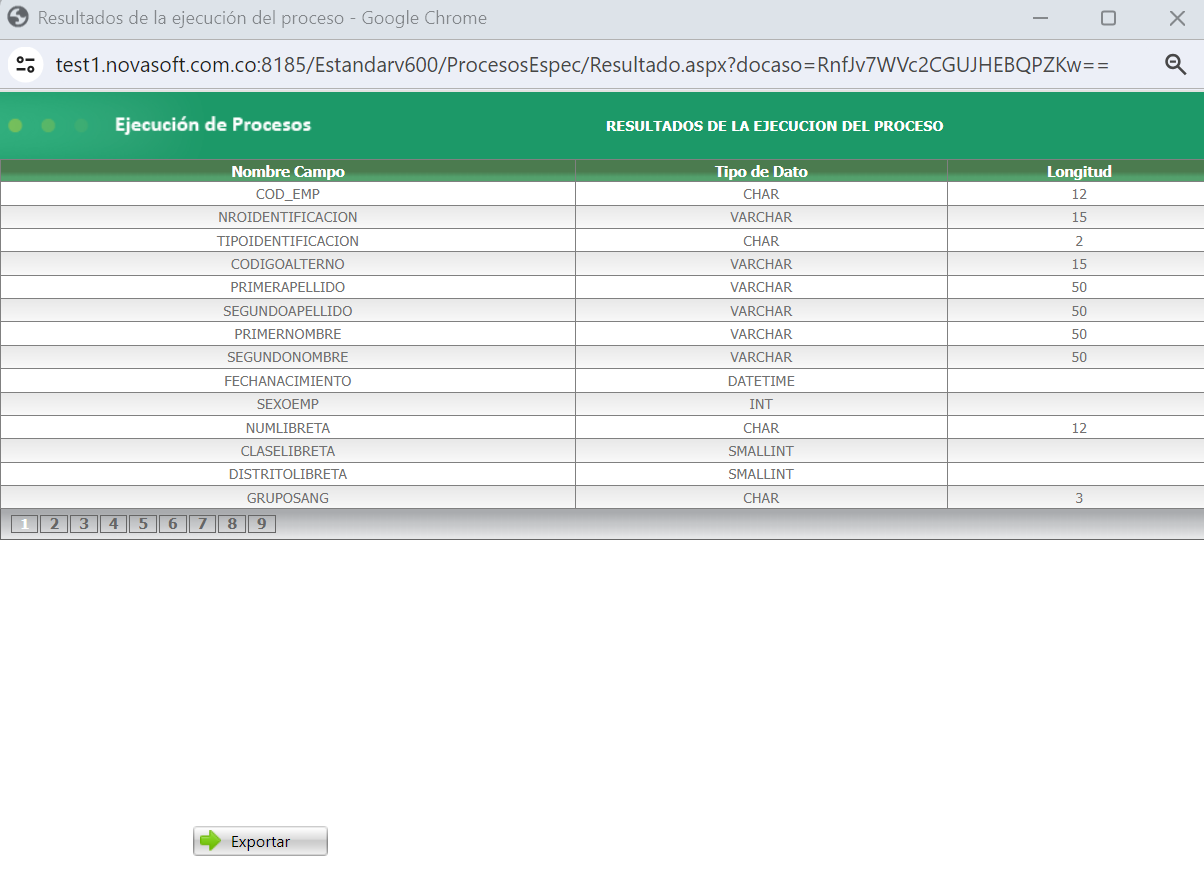Select the SEXOEMP field cell

[x=288, y=404]
